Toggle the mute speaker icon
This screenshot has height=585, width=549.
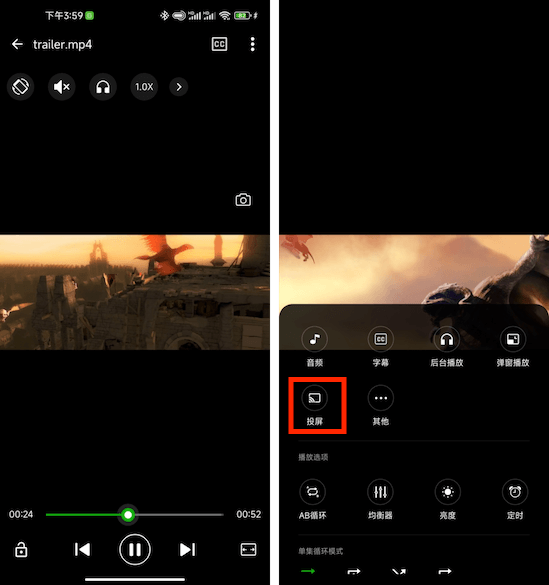tap(62, 87)
